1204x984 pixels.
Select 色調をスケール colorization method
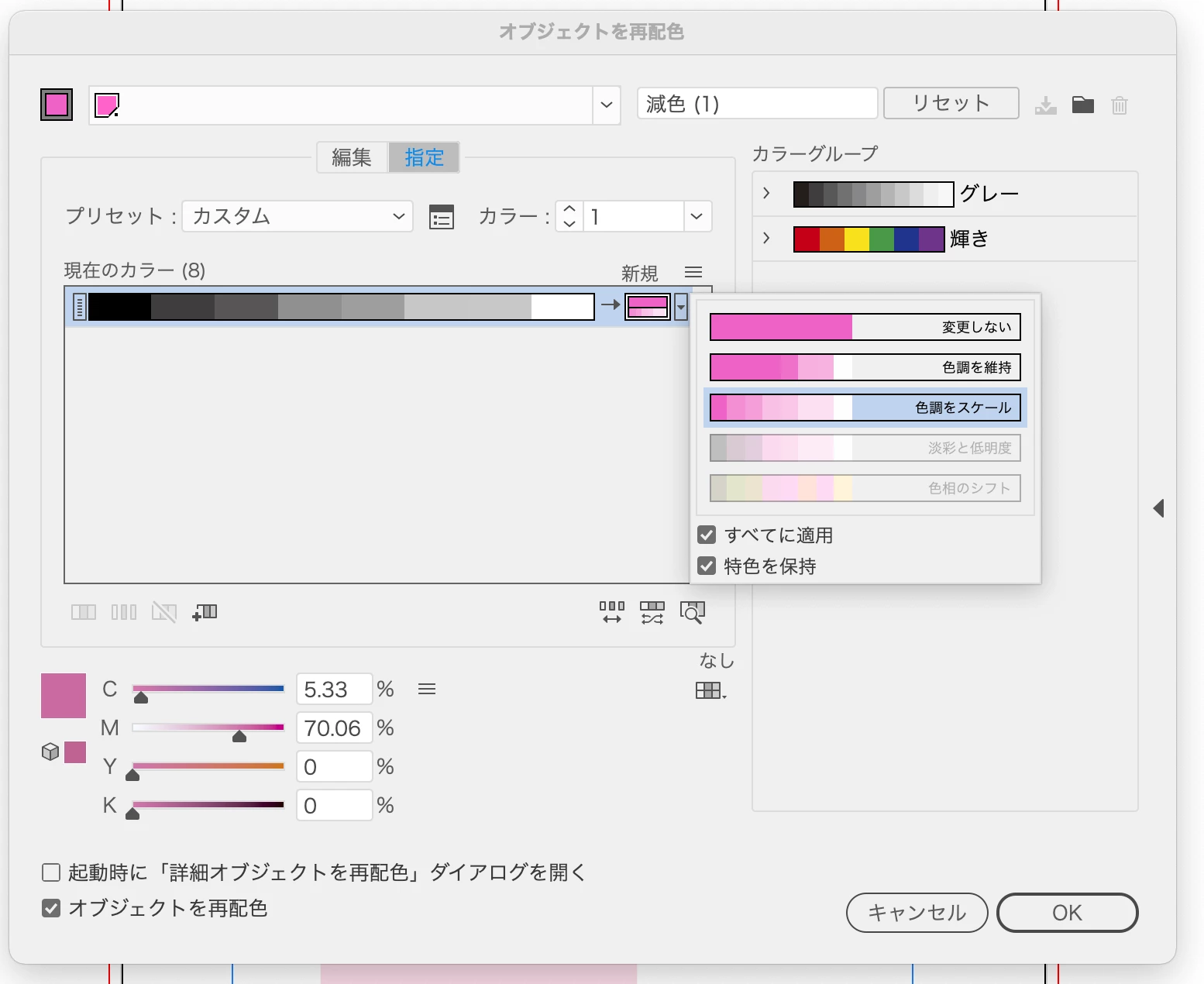tap(865, 408)
